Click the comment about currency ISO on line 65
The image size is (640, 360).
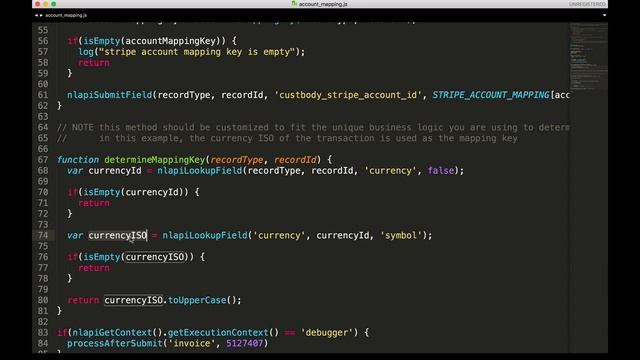click(x=287, y=138)
